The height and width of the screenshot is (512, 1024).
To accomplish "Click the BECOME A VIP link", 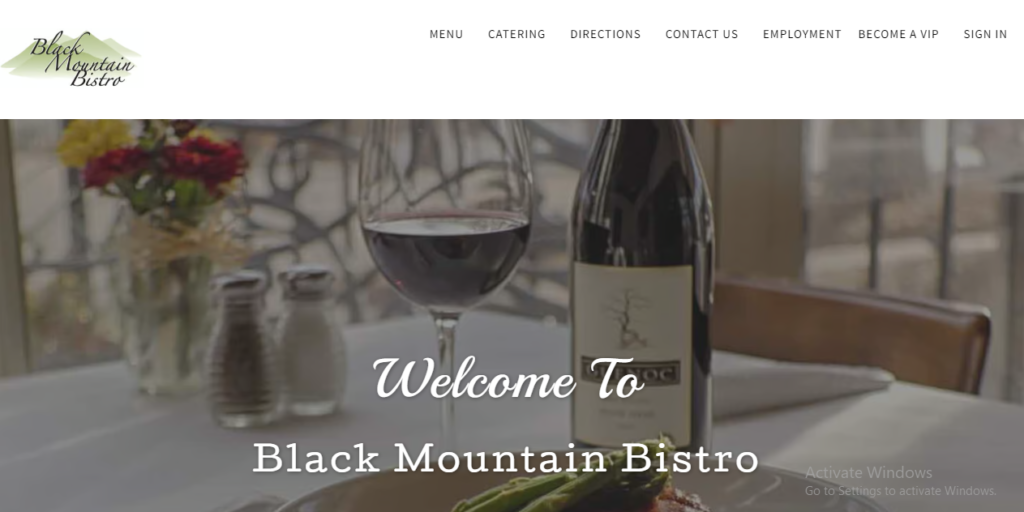I will pos(898,34).
